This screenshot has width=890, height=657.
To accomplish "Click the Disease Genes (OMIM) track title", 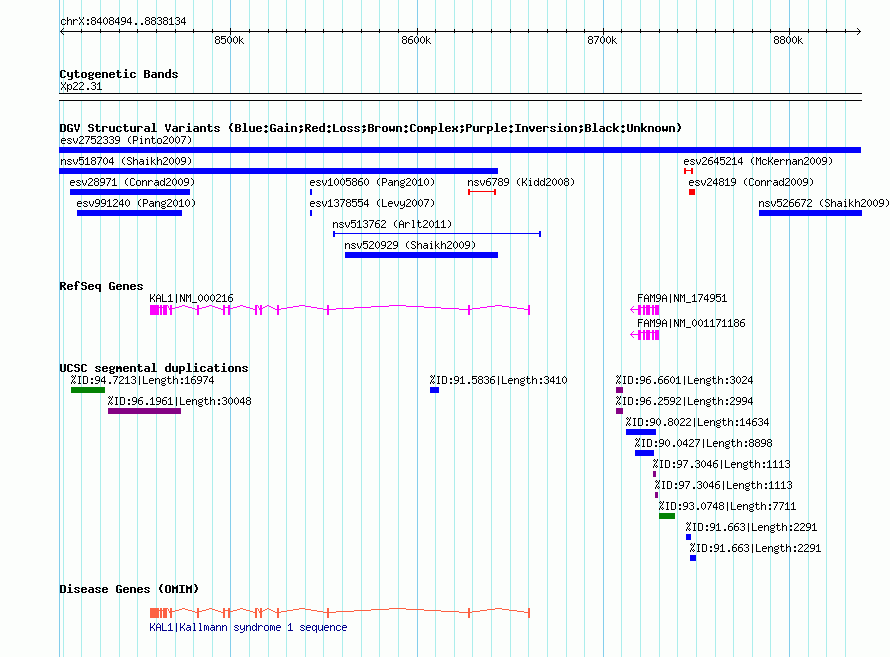I will coord(129,589).
